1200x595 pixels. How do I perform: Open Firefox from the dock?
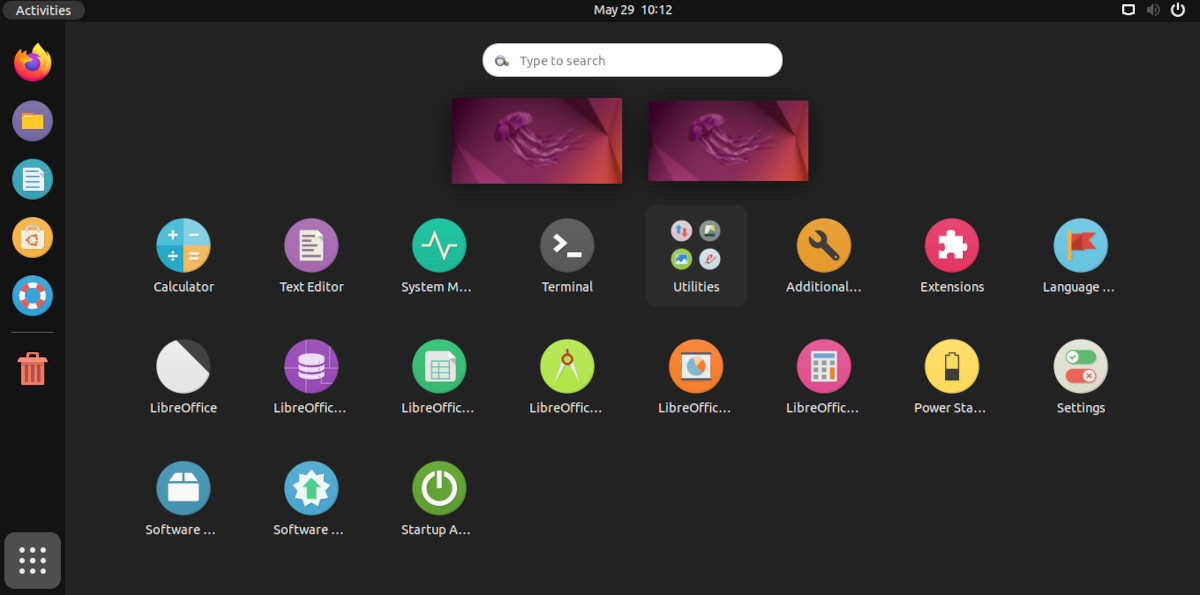click(32, 61)
